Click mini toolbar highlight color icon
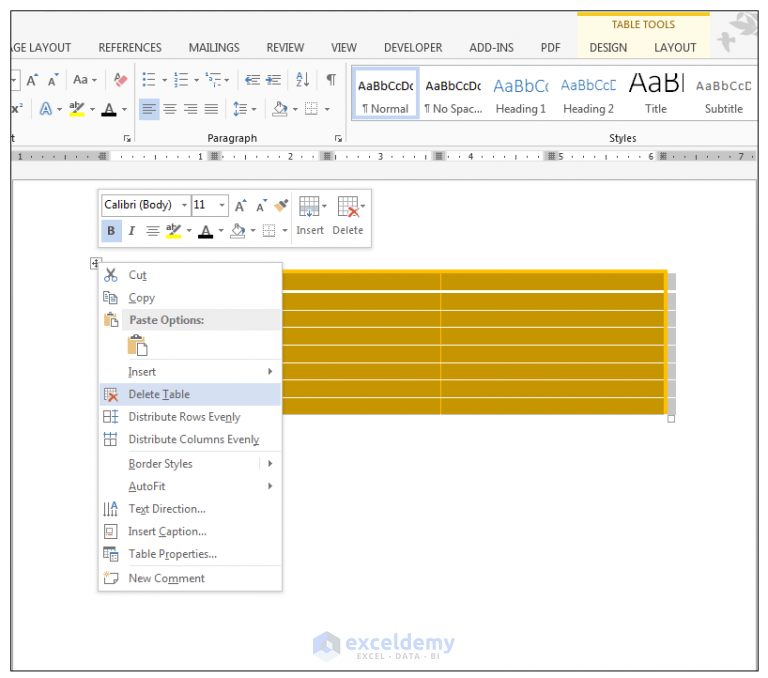 (173, 231)
